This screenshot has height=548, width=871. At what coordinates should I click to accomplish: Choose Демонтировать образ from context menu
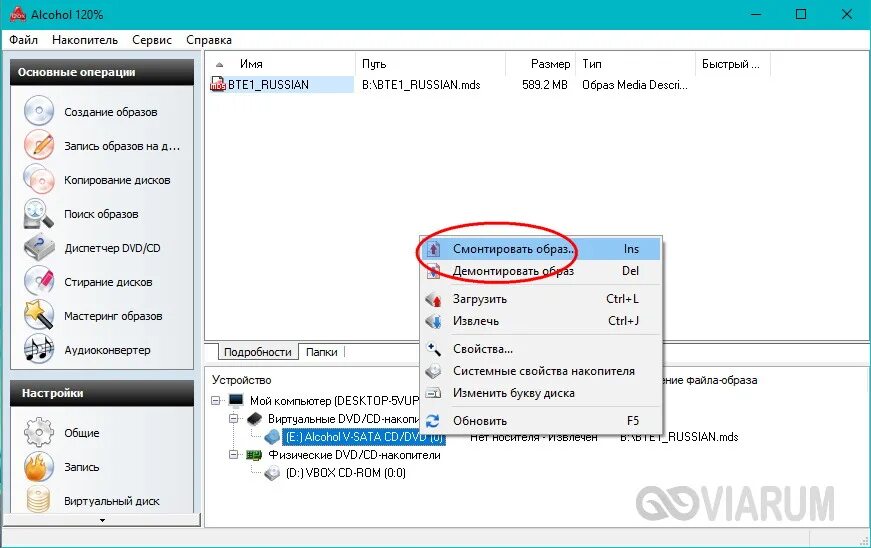(x=540, y=272)
